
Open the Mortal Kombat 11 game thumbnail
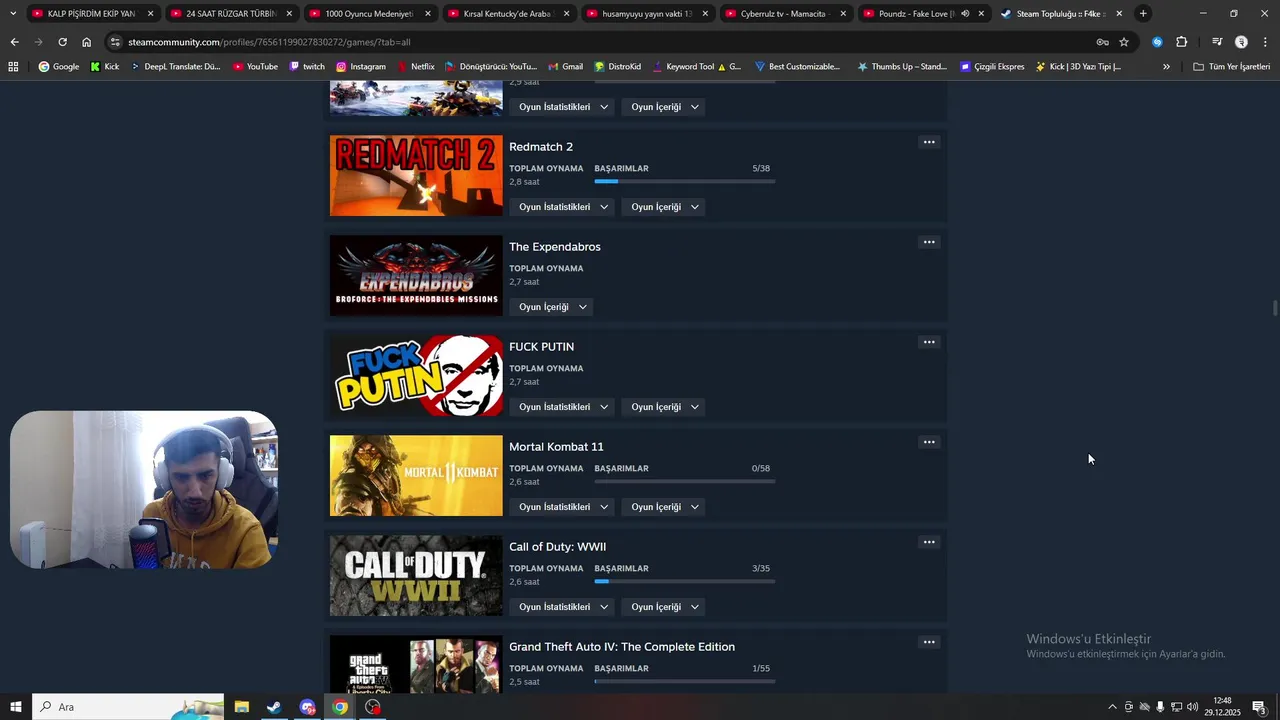(x=416, y=476)
